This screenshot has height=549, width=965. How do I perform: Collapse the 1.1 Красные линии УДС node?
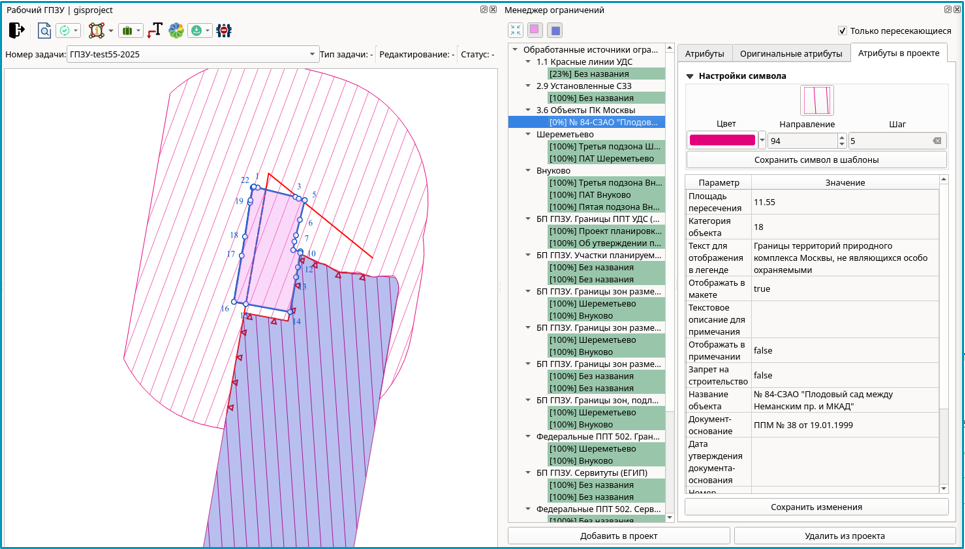click(x=528, y=62)
